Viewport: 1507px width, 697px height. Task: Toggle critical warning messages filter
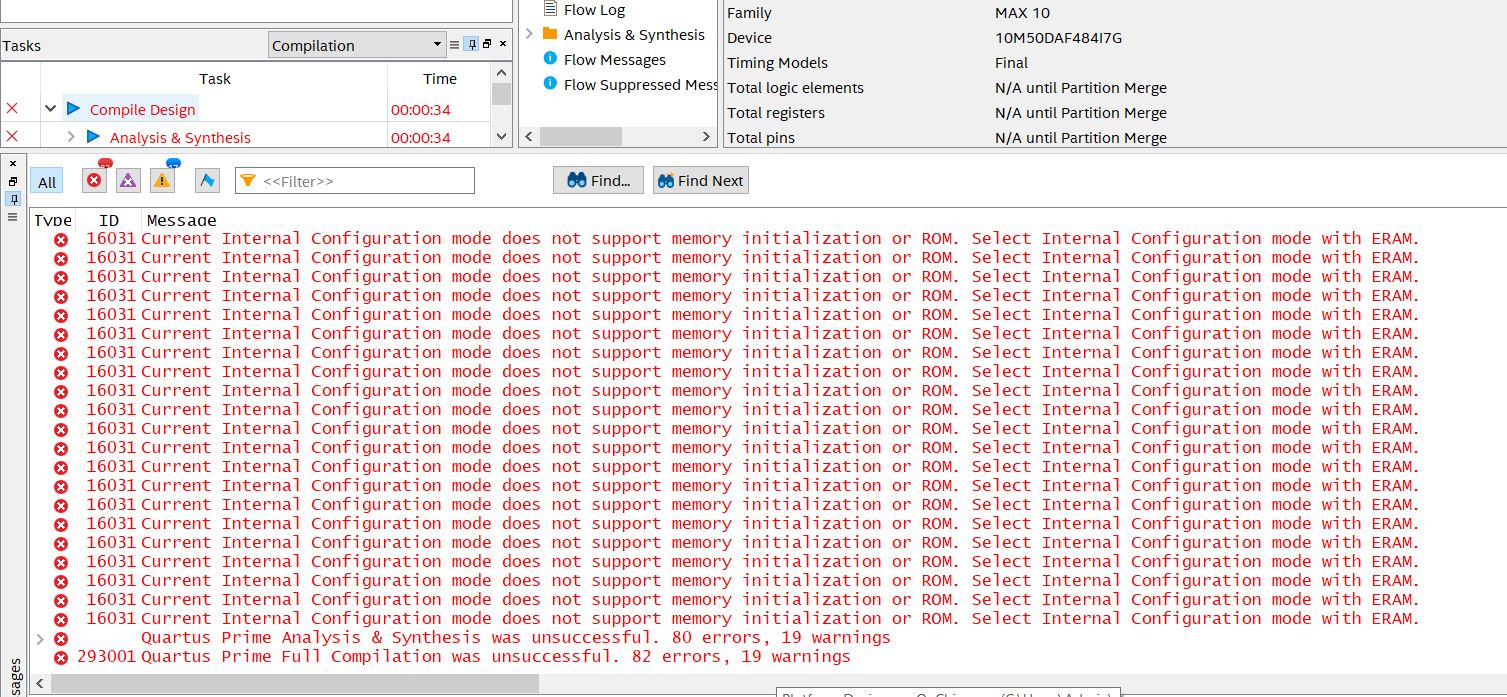[128, 180]
